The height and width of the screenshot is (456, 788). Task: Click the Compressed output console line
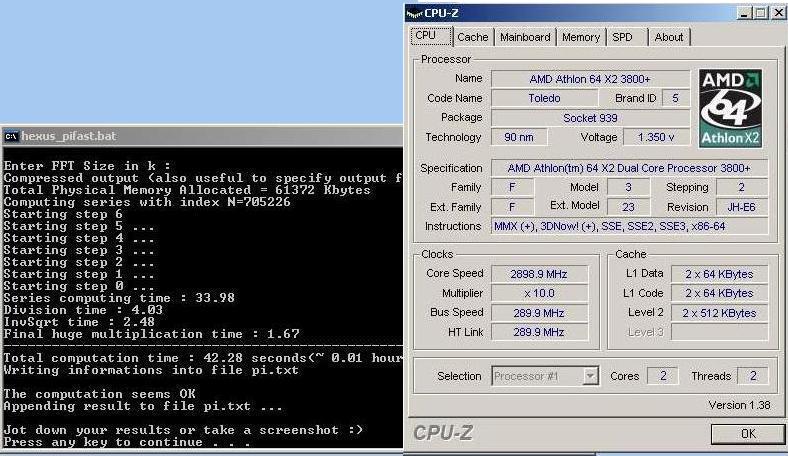click(203, 178)
